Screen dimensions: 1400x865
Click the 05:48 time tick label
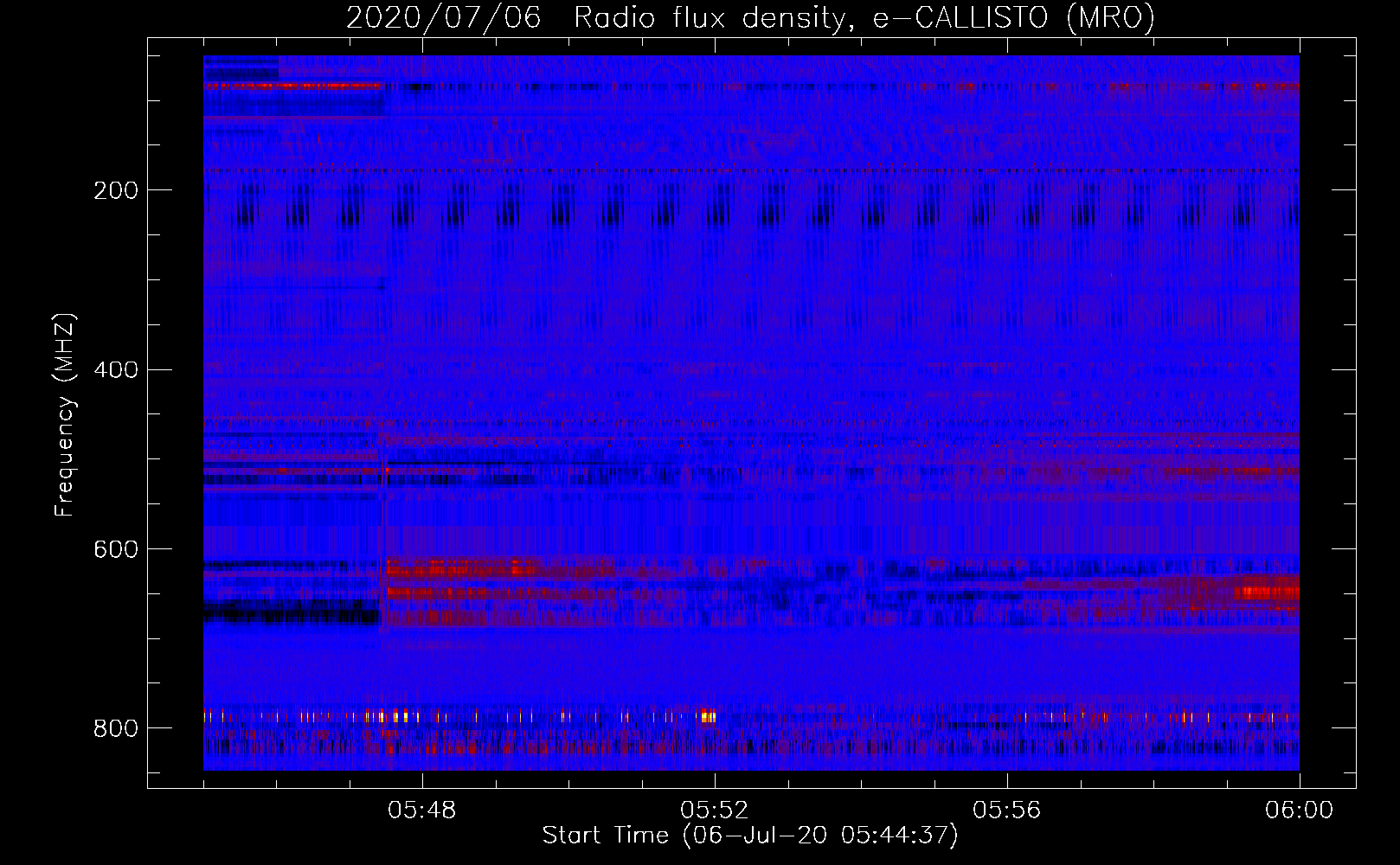(421, 811)
